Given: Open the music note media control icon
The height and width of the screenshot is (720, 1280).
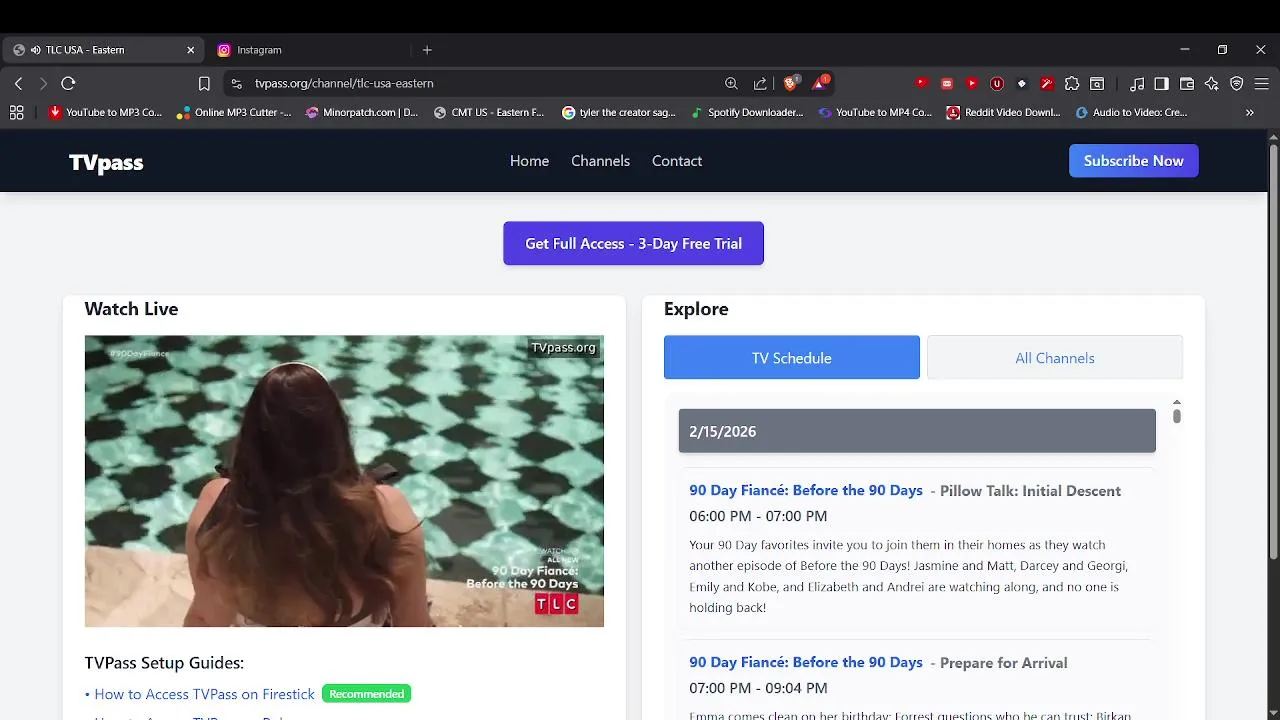Looking at the screenshot, I should 1137,84.
